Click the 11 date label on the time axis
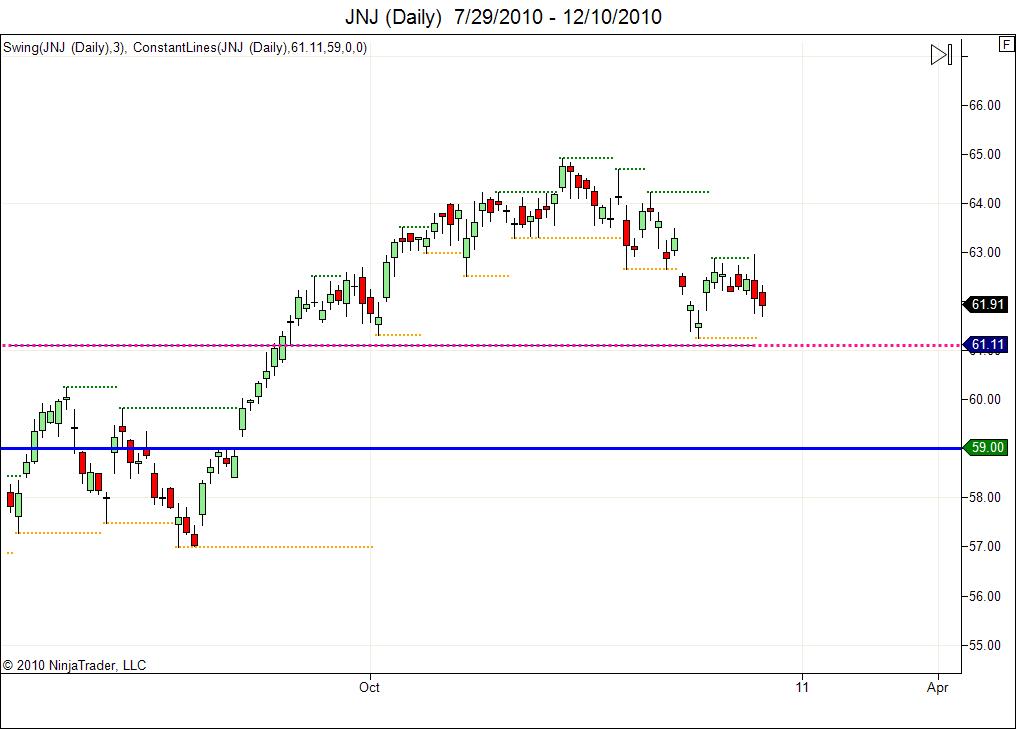Screen dimensions: 1016x729 point(802,687)
